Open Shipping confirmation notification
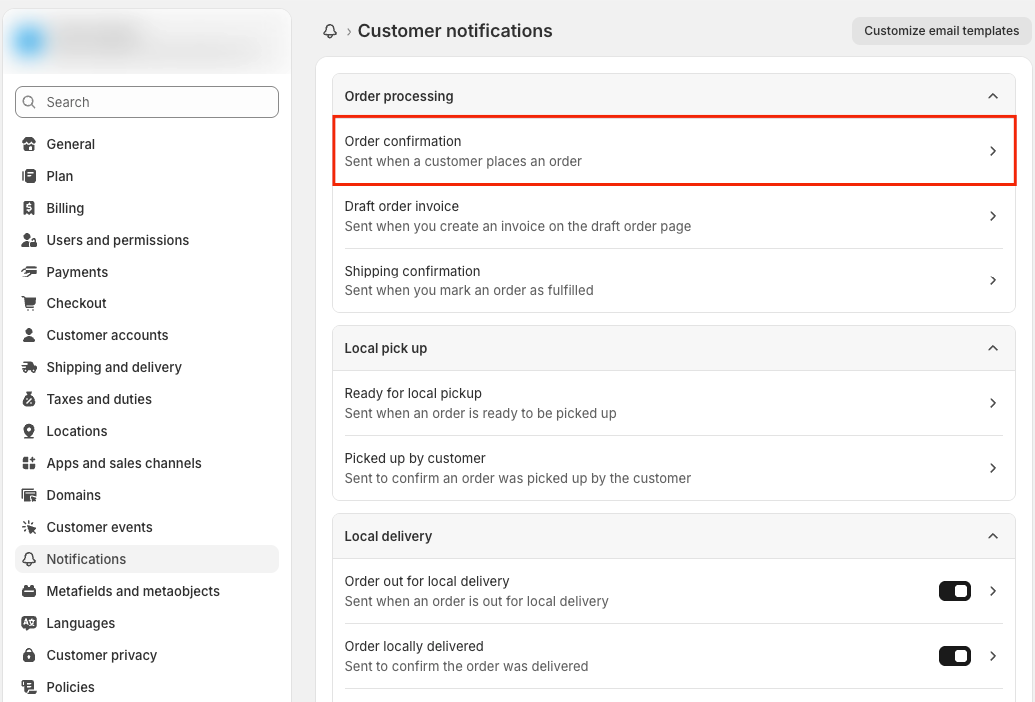The height and width of the screenshot is (702, 1035). point(674,280)
